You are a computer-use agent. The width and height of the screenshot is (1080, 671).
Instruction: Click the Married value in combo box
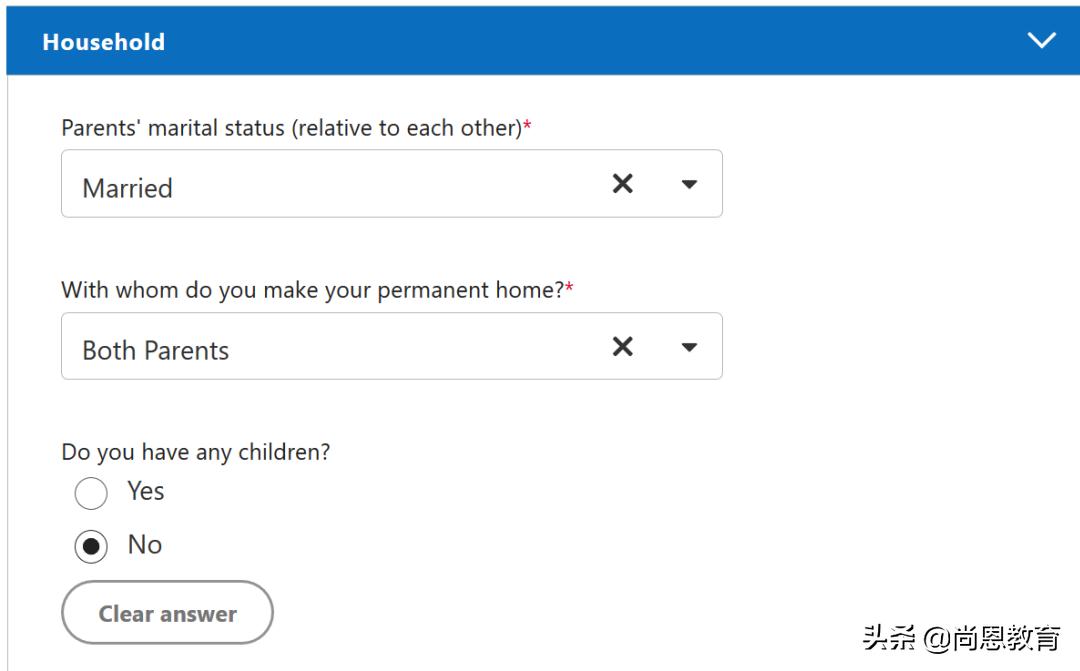(x=128, y=188)
